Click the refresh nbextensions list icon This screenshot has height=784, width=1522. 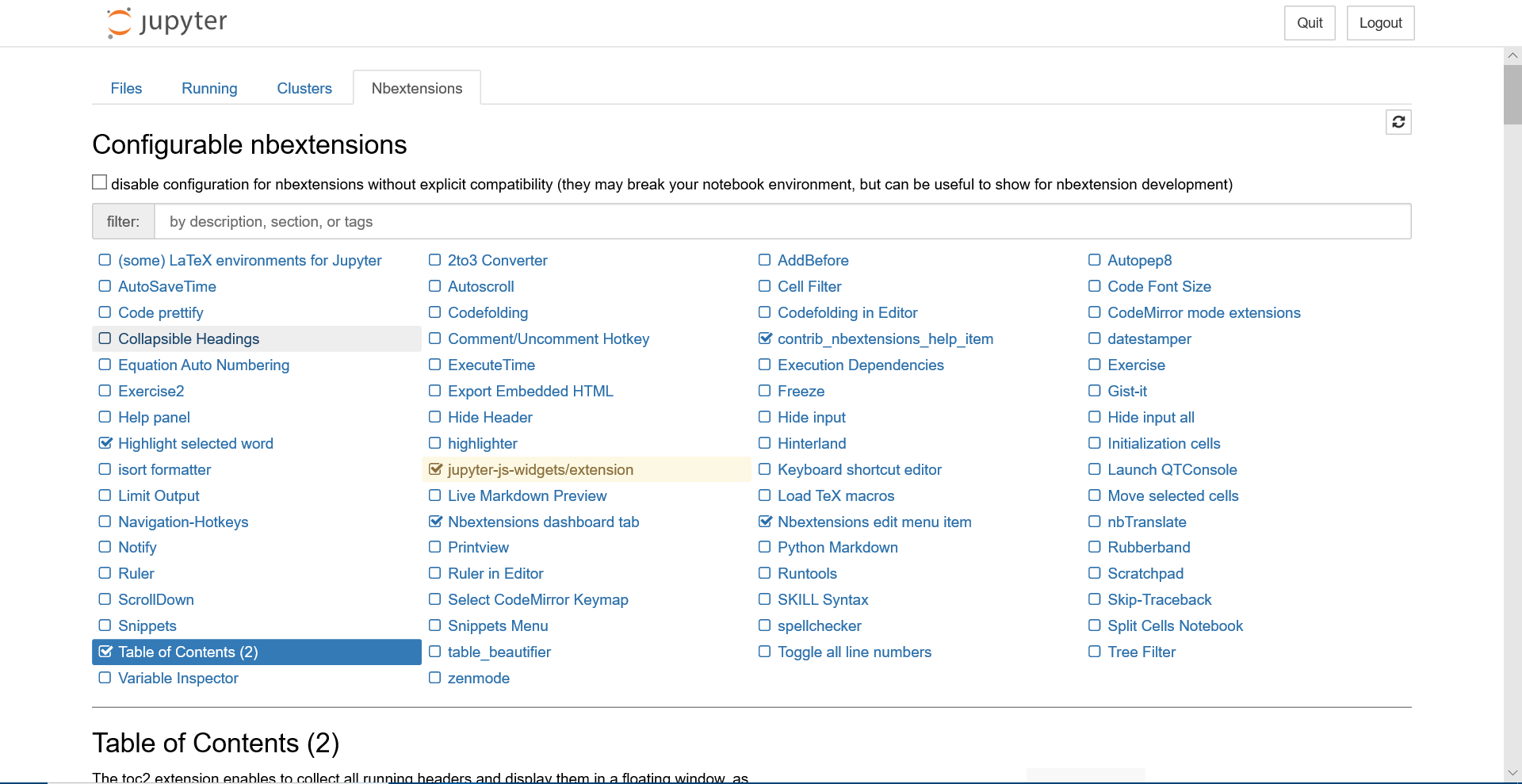click(1398, 122)
